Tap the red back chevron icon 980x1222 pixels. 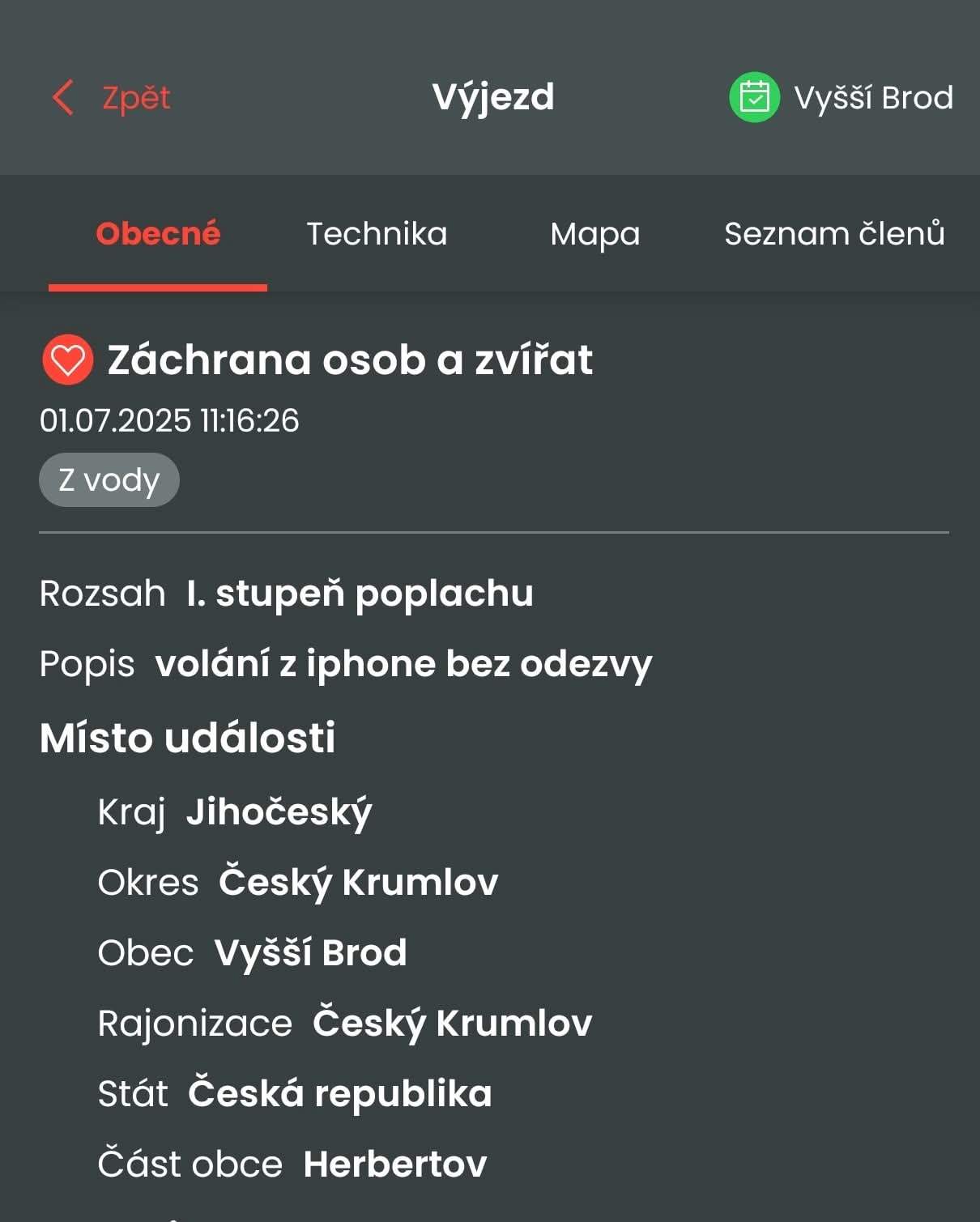click(x=63, y=97)
